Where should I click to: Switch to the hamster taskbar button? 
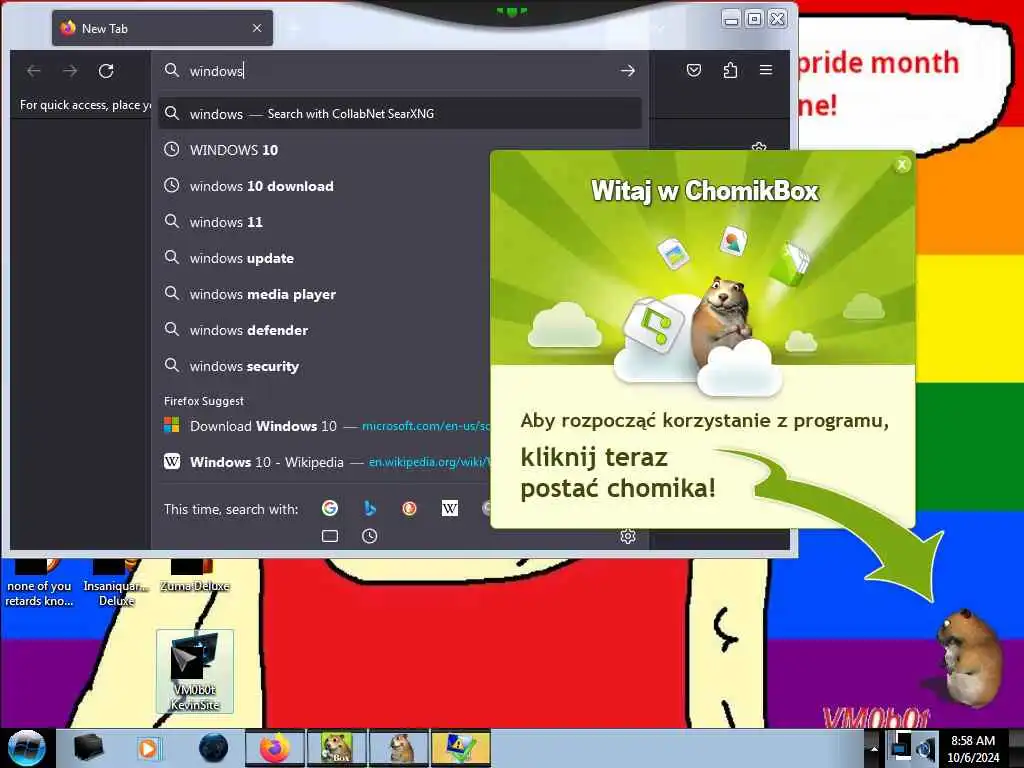coord(399,748)
